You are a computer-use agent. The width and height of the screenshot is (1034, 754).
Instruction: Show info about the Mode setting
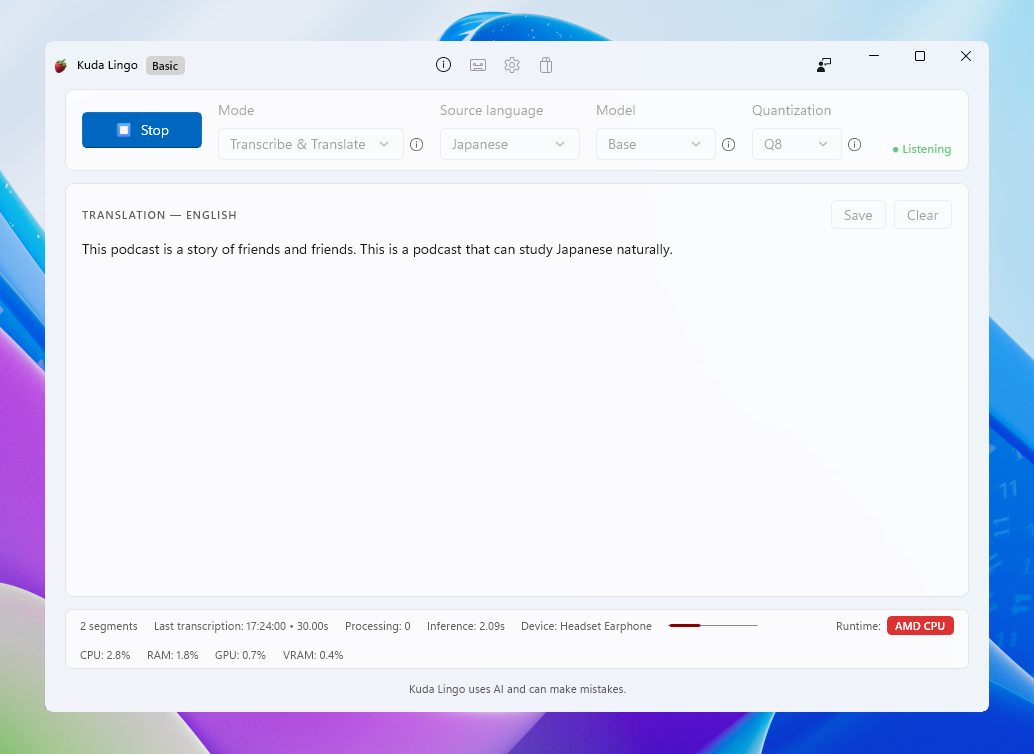coord(416,144)
